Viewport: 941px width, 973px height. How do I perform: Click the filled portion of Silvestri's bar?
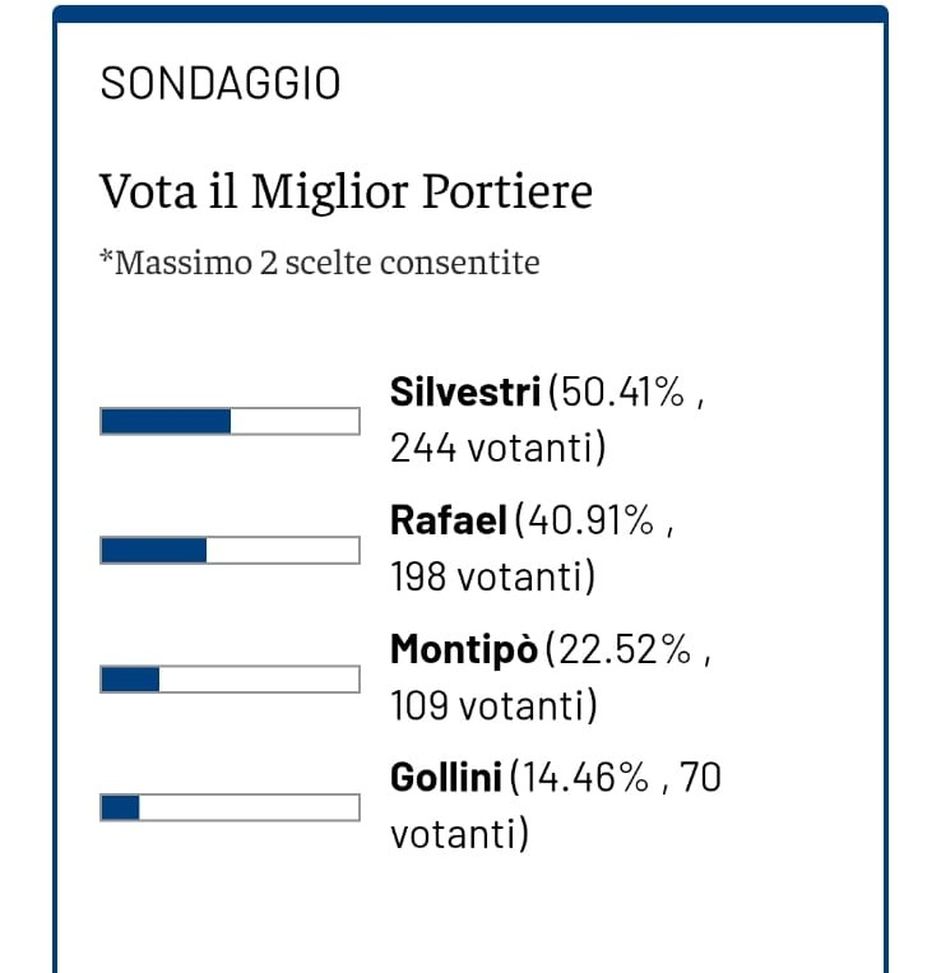[x=163, y=420]
